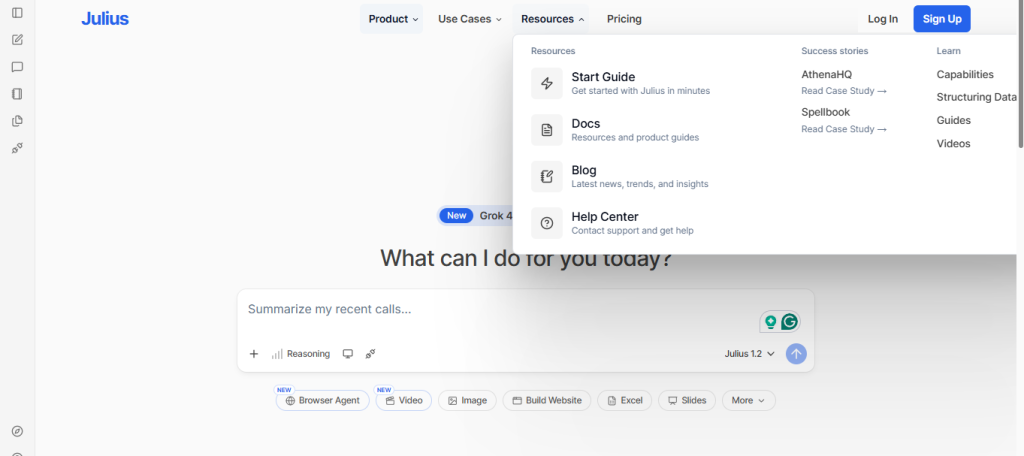Image resolution: width=1024 pixels, height=456 pixels.
Task: Read Case Study under Spellbook
Action: (844, 129)
